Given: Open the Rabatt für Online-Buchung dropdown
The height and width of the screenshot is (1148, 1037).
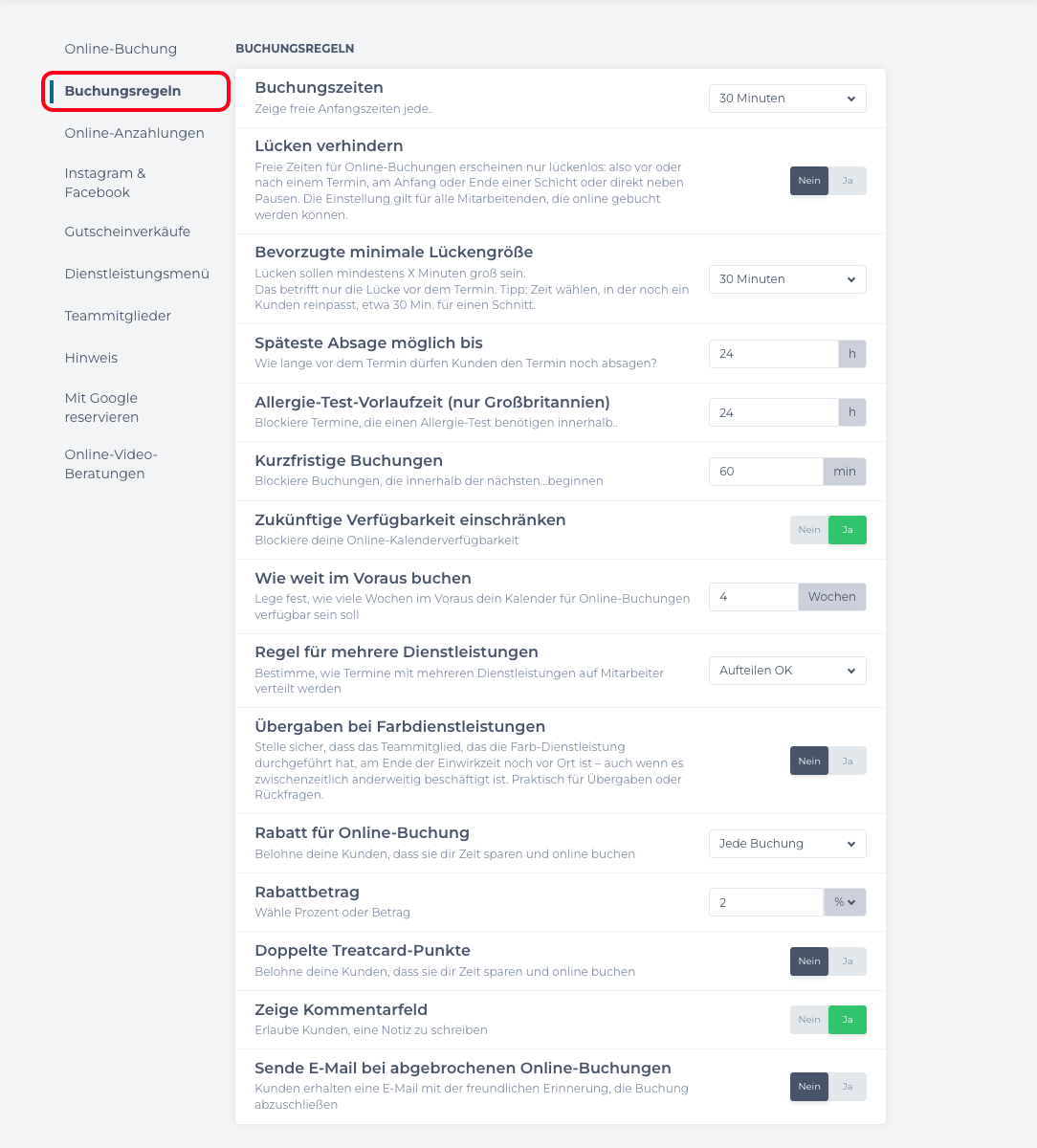Looking at the screenshot, I should tap(786, 844).
